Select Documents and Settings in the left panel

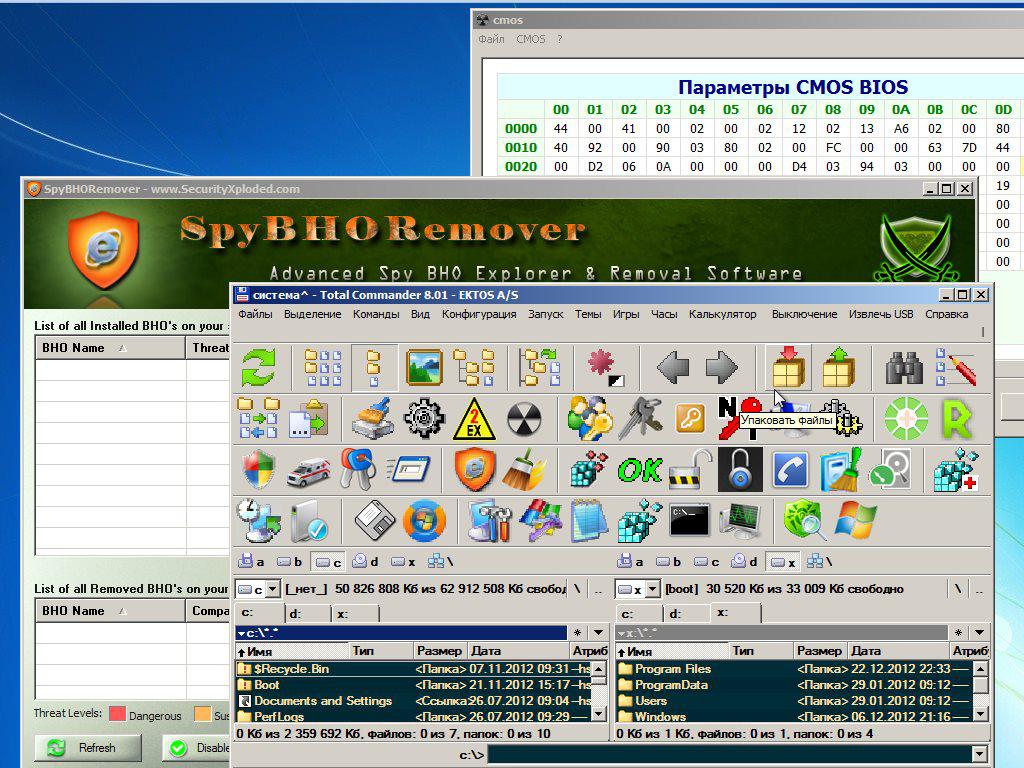tap(413, 701)
